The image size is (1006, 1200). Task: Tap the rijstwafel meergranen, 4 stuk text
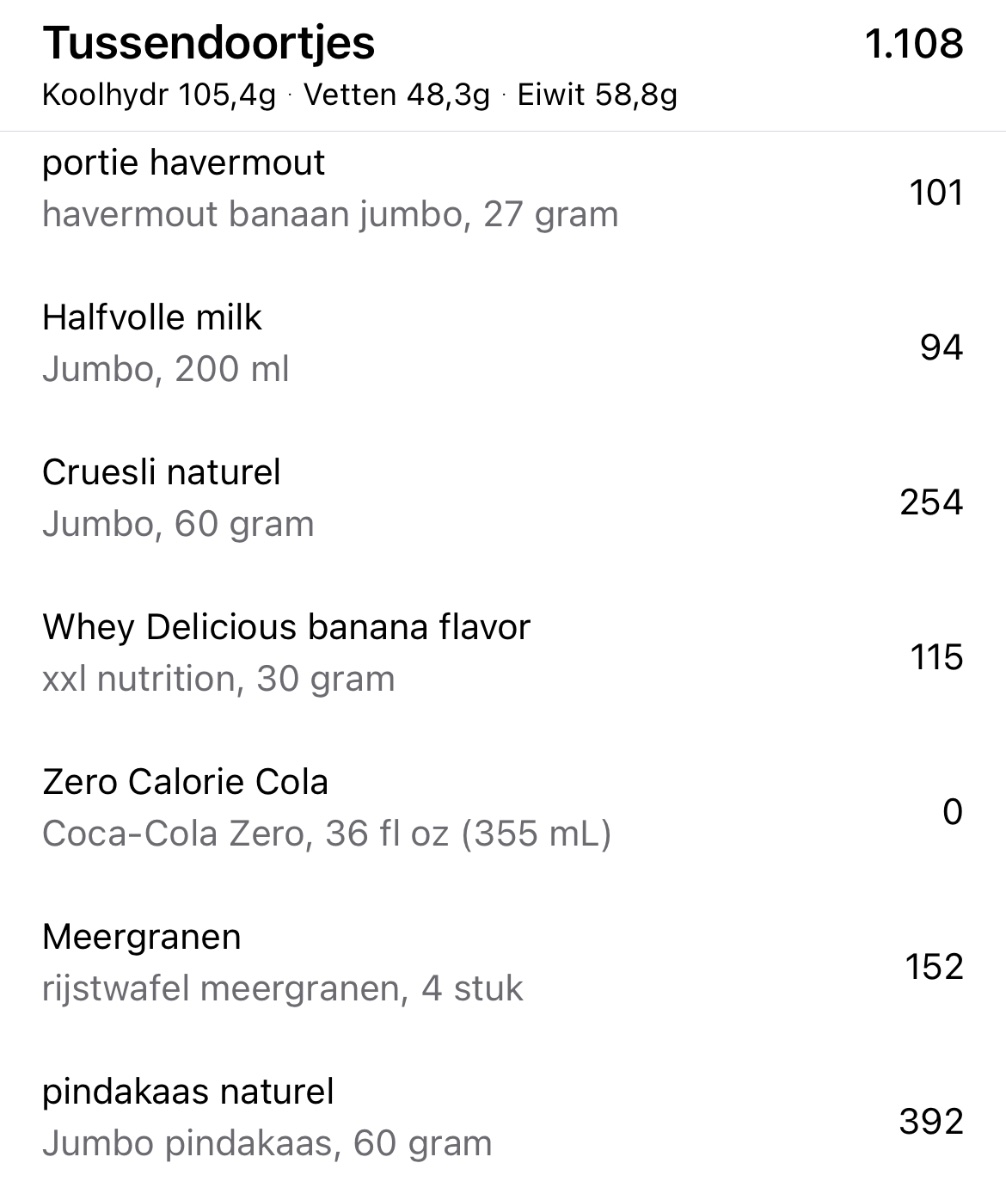pyautogui.click(x=283, y=989)
